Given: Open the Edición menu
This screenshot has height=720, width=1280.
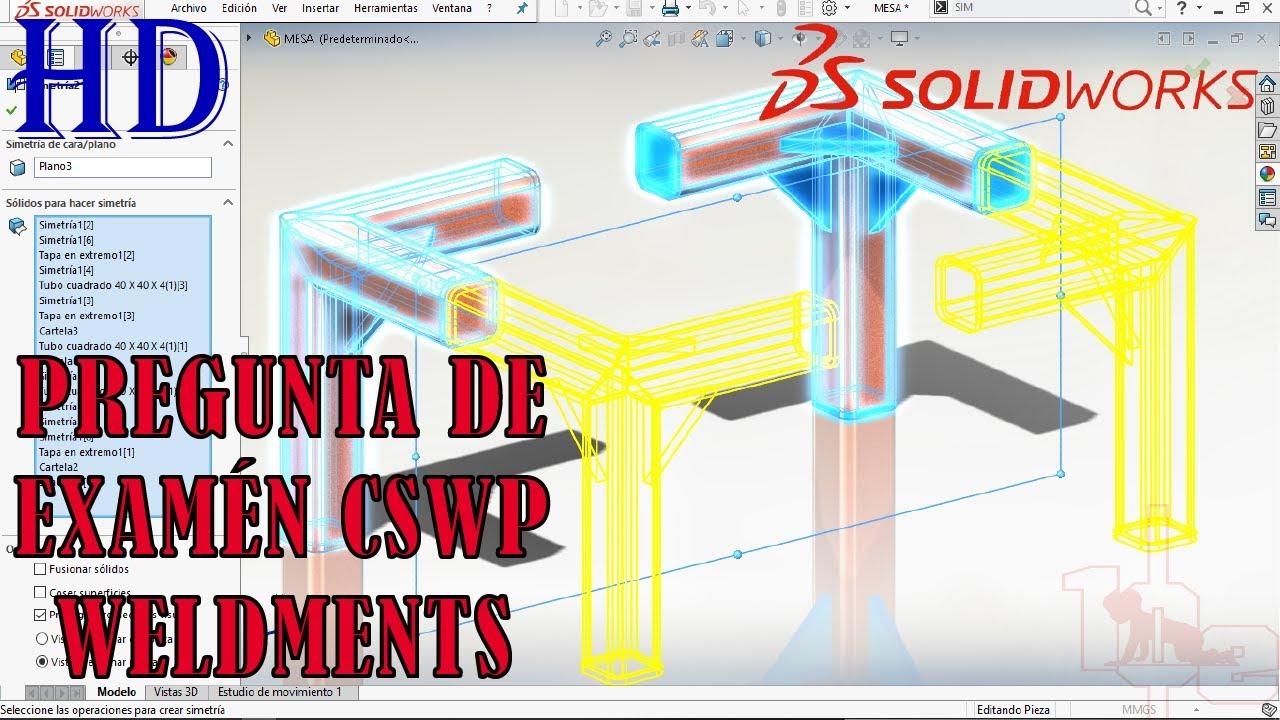Looking at the screenshot, I should click(x=239, y=8).
